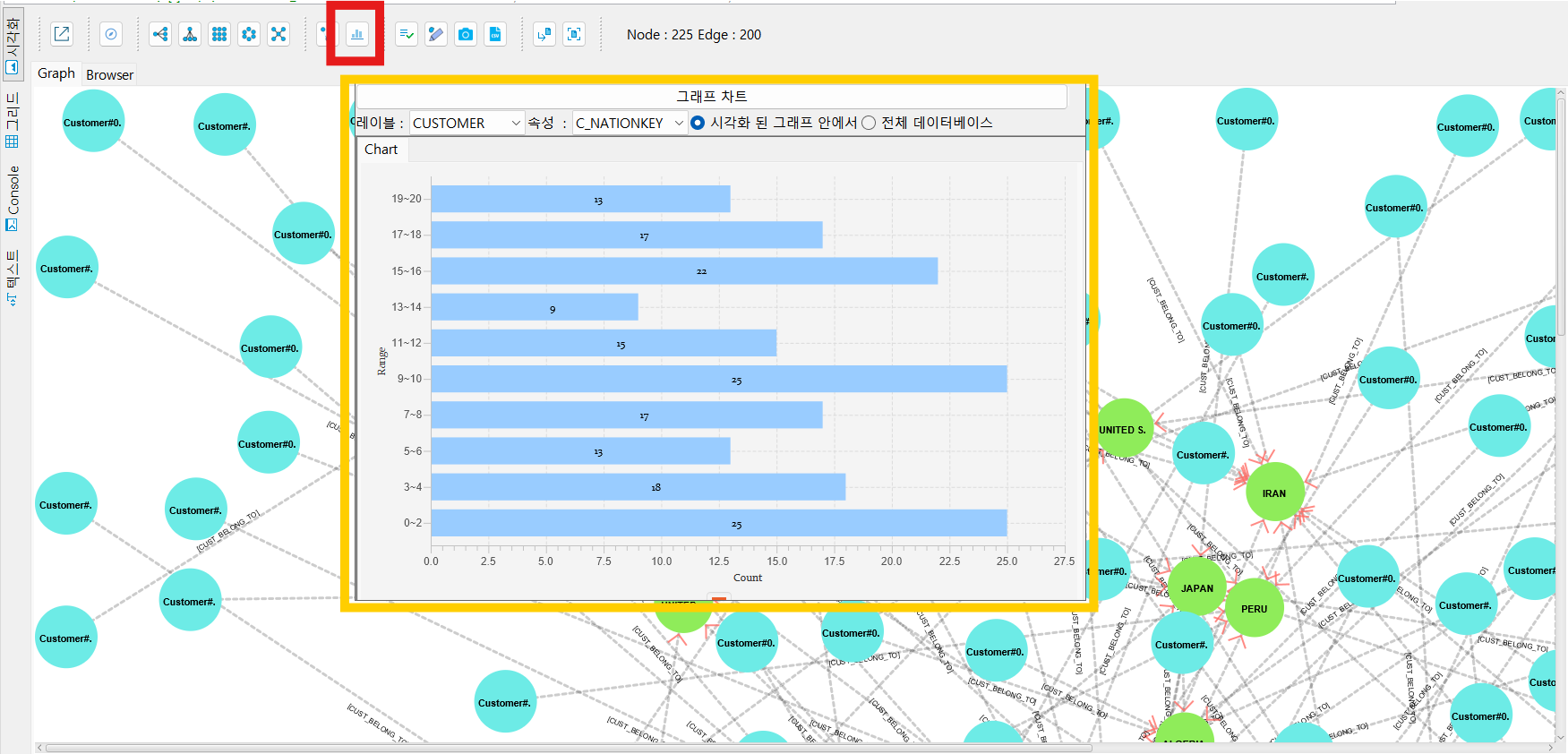Viewport: 1568px width, 754px height.
Task: Click the 'Range' axis label
Action: 382,361
